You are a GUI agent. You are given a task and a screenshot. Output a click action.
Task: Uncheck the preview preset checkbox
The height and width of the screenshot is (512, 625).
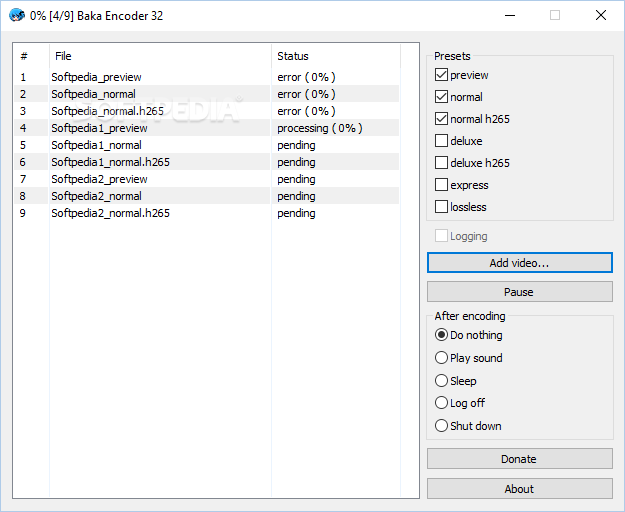[441, 75]
